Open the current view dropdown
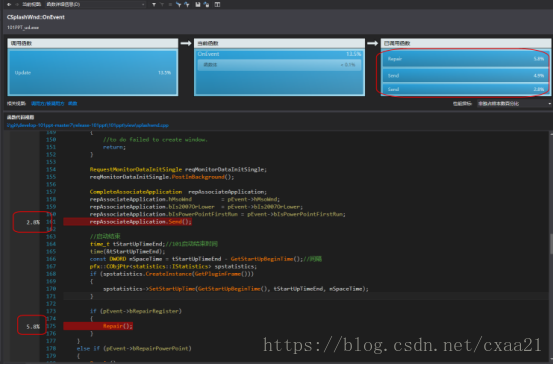The height and width of the screenshot is (365, 554). tap(95, 4)
